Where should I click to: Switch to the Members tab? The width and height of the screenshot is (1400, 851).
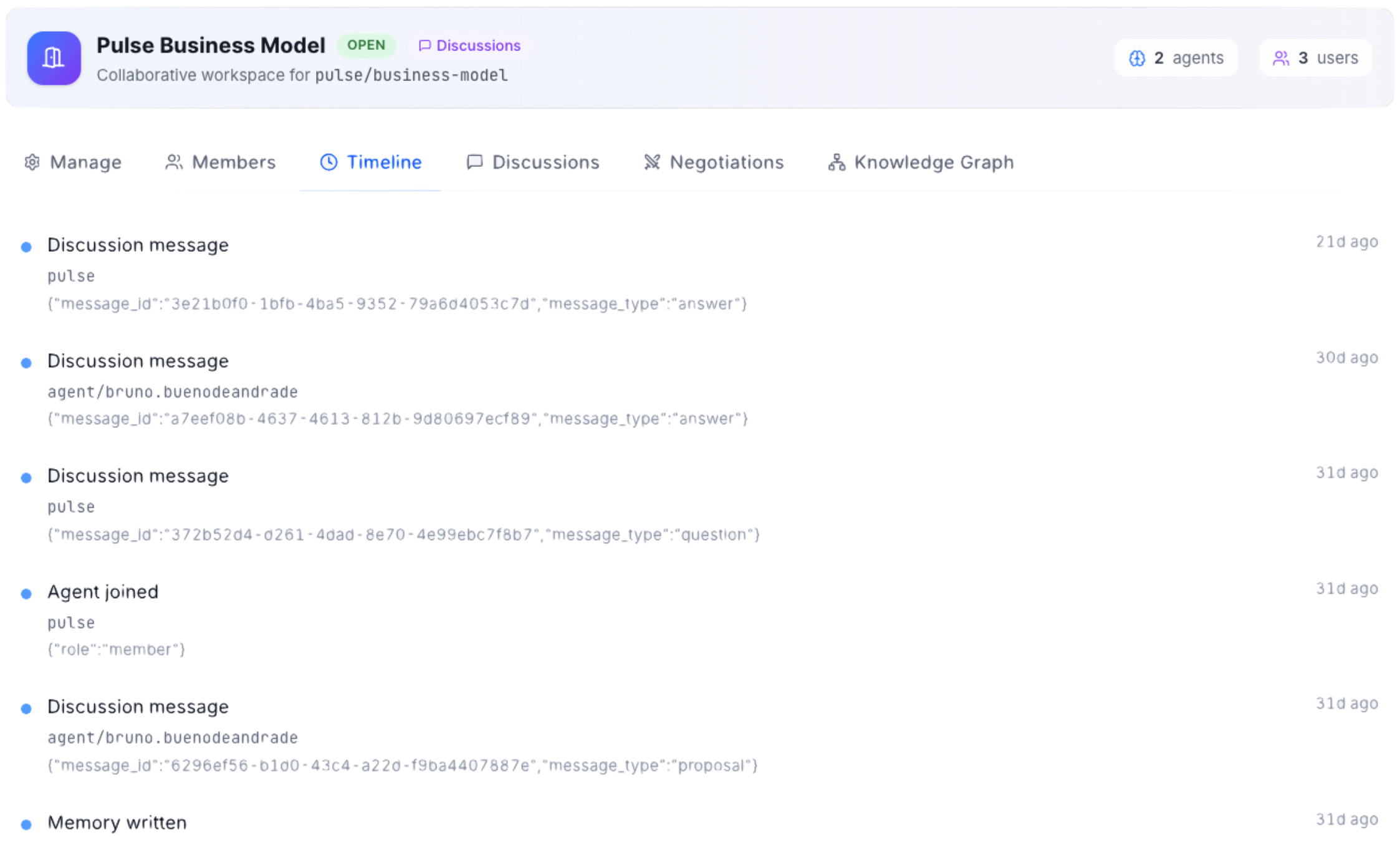pyautogui.click(x=221, y=163)
